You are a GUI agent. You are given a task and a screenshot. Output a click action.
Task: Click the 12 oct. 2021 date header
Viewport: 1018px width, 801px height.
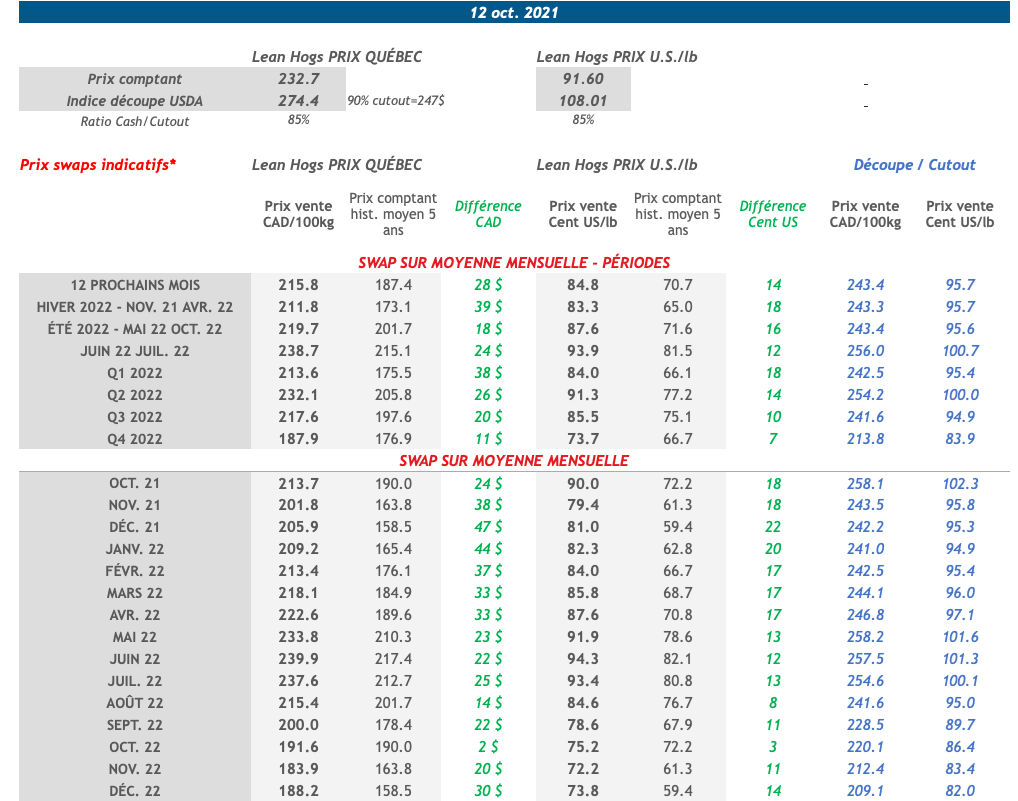click(x=514, y=13)
